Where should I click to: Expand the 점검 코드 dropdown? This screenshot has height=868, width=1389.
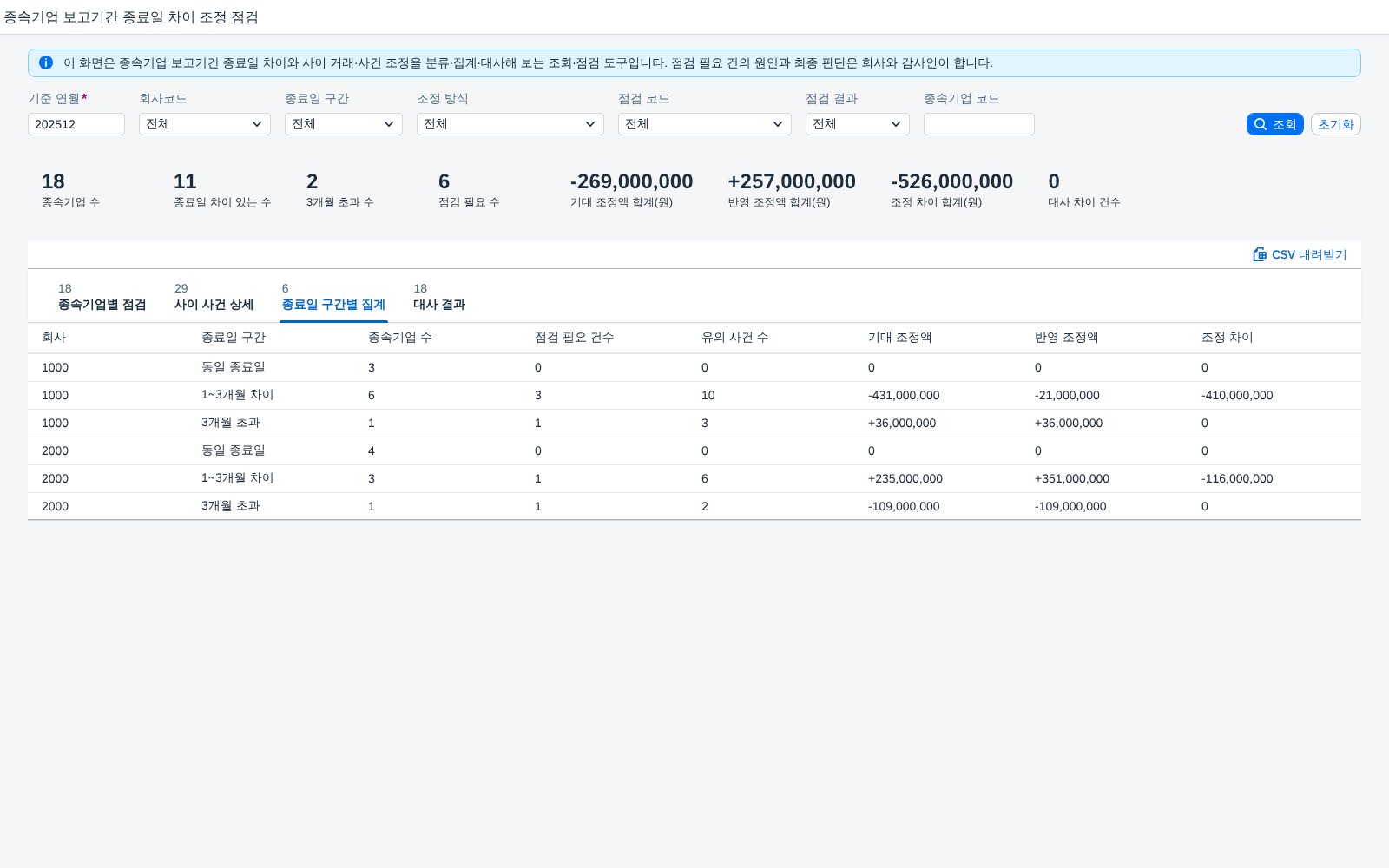tap(705, 124)
